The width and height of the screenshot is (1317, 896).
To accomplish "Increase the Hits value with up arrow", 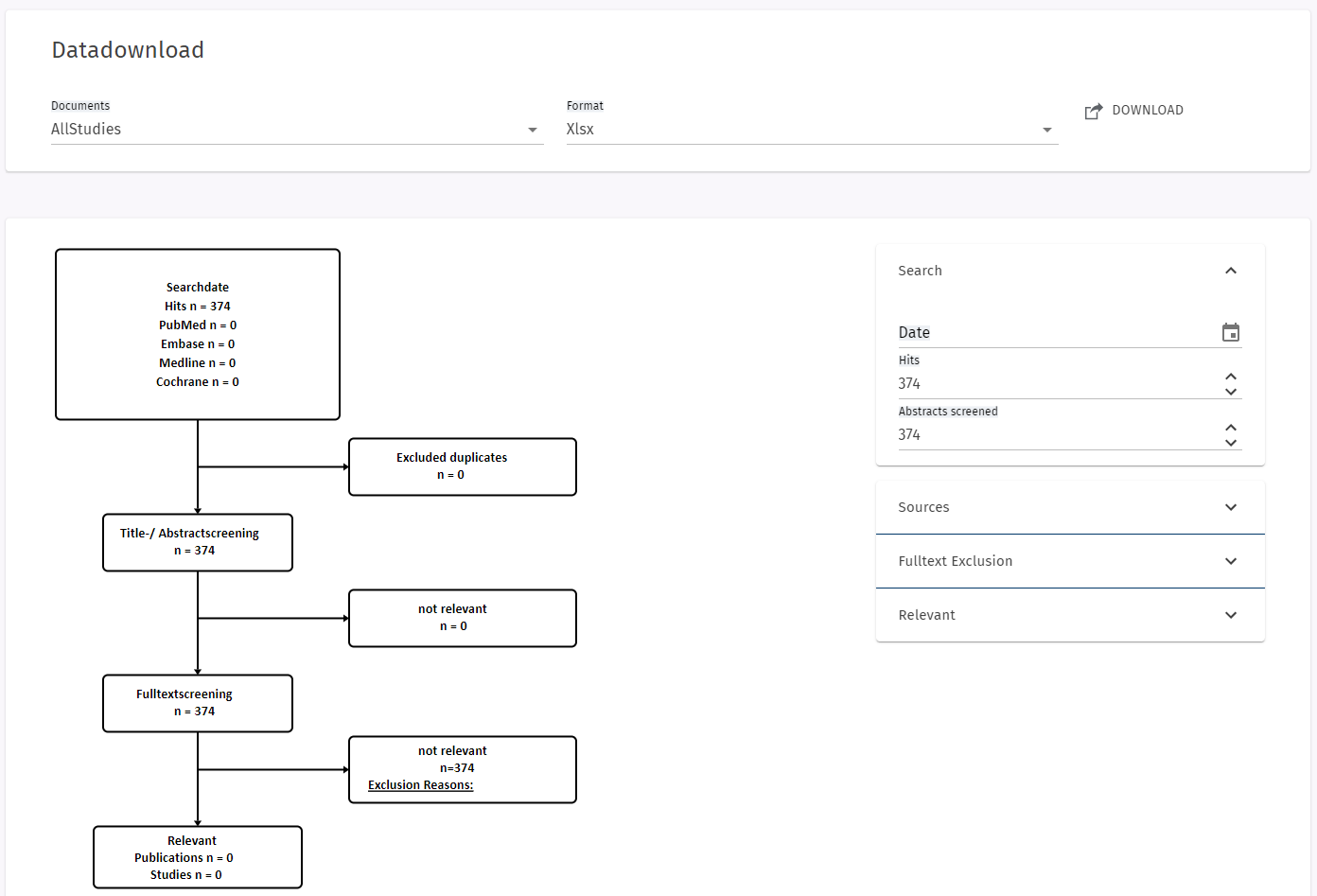I will click(1231, 377).
